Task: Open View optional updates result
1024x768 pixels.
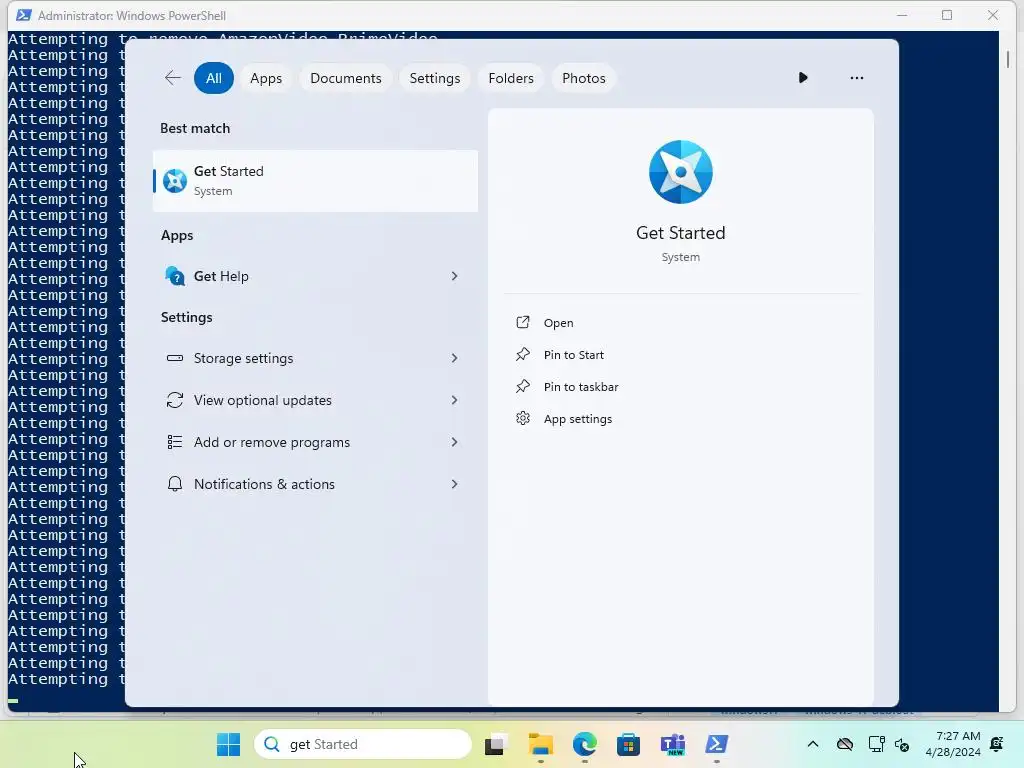Action: tap(315, 400)
